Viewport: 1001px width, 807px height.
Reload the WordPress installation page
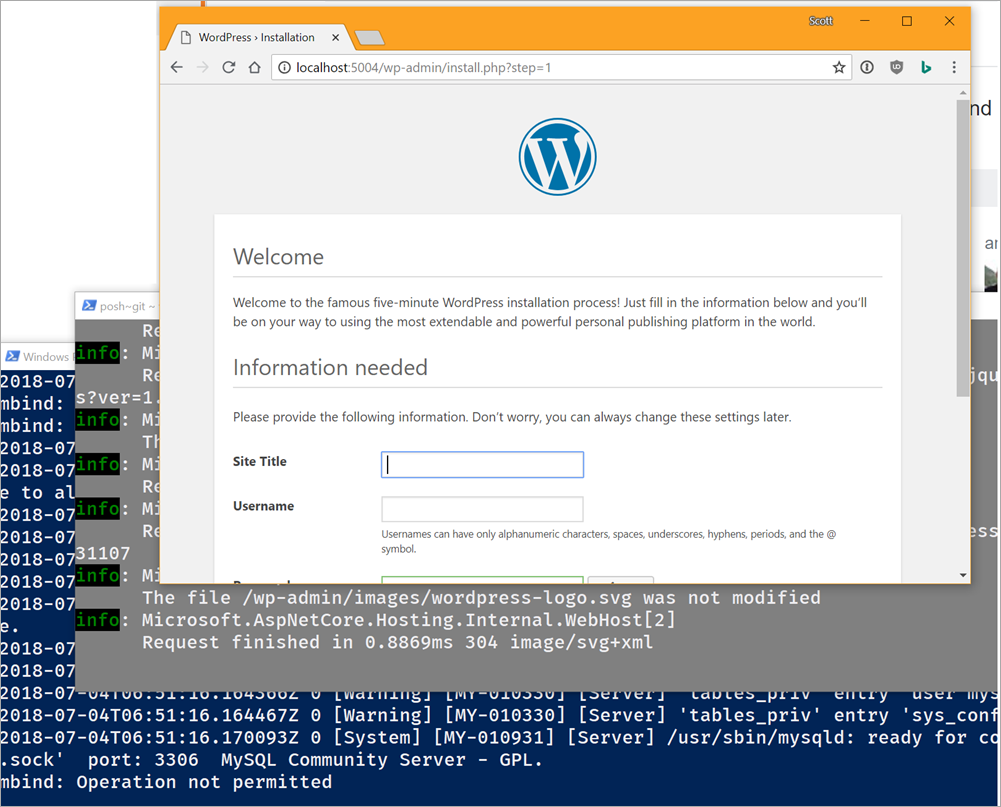pos(229,67)
